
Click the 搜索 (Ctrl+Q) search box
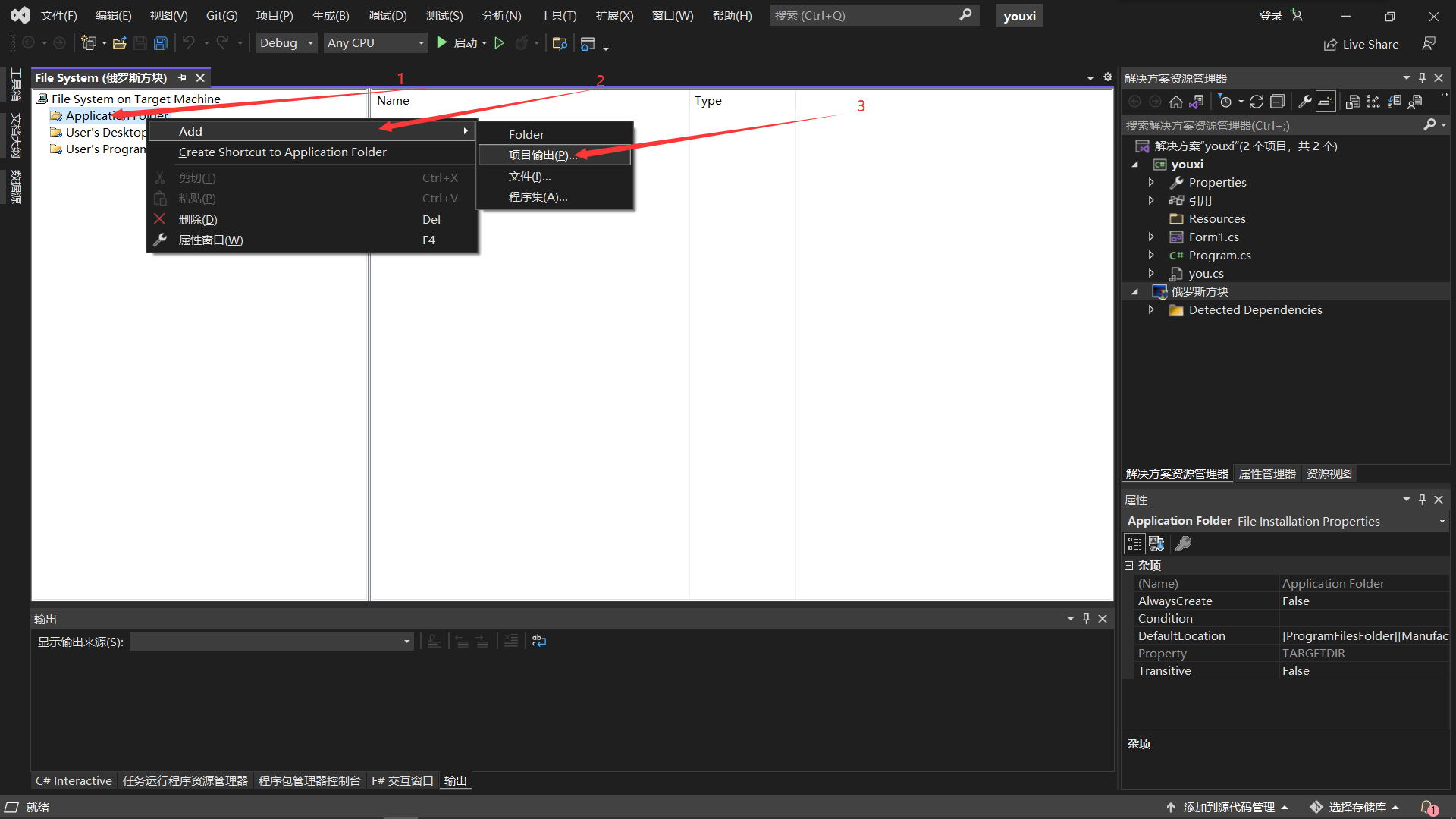(874, 15)
